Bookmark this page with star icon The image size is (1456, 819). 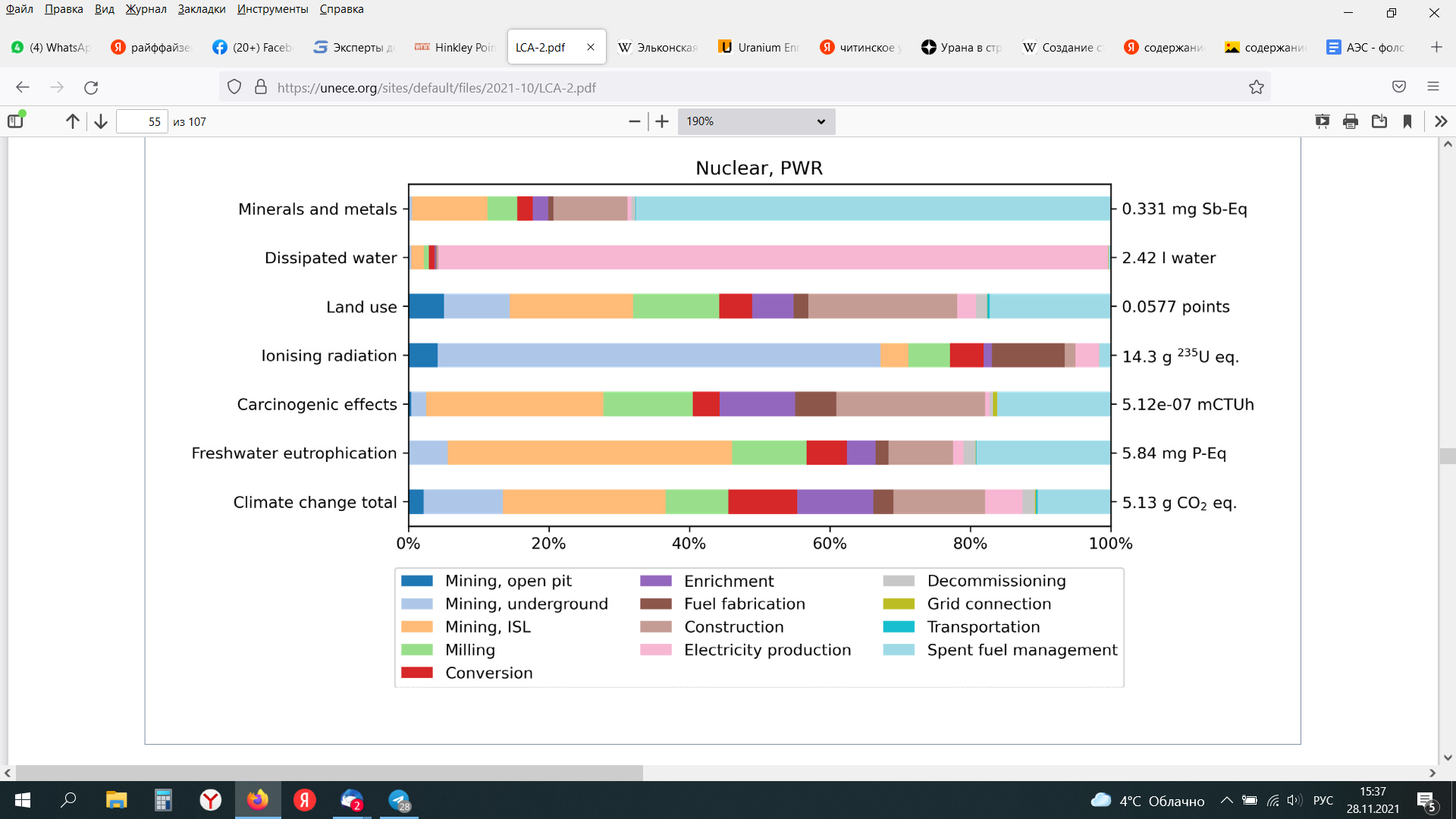click(x=1257, y=87)
